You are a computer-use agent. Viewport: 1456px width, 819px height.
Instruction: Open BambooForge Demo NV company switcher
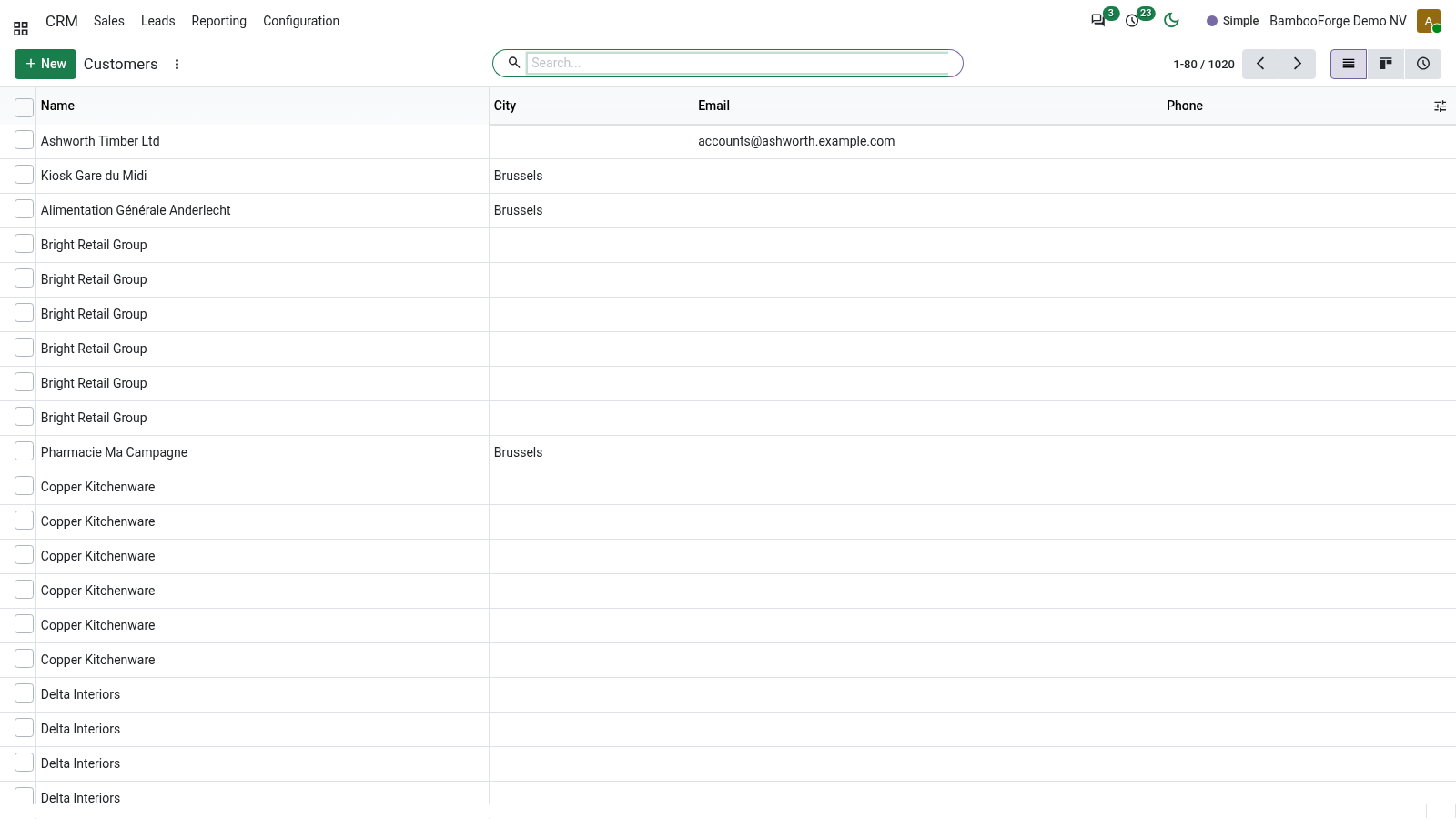tap(1338, 21)
